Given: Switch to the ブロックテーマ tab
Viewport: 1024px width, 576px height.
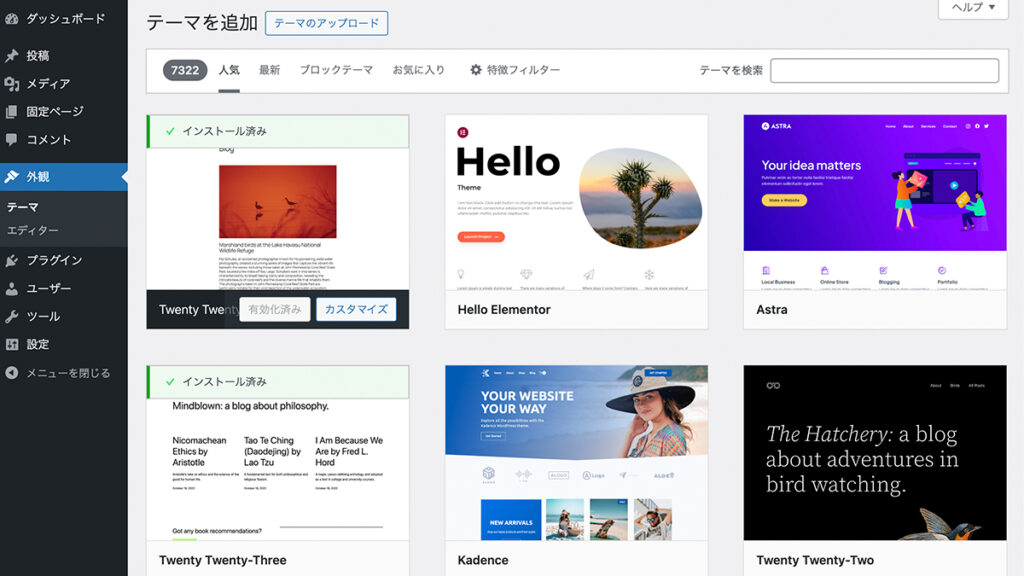Looking at the screenshot, I should coord(336,70).
